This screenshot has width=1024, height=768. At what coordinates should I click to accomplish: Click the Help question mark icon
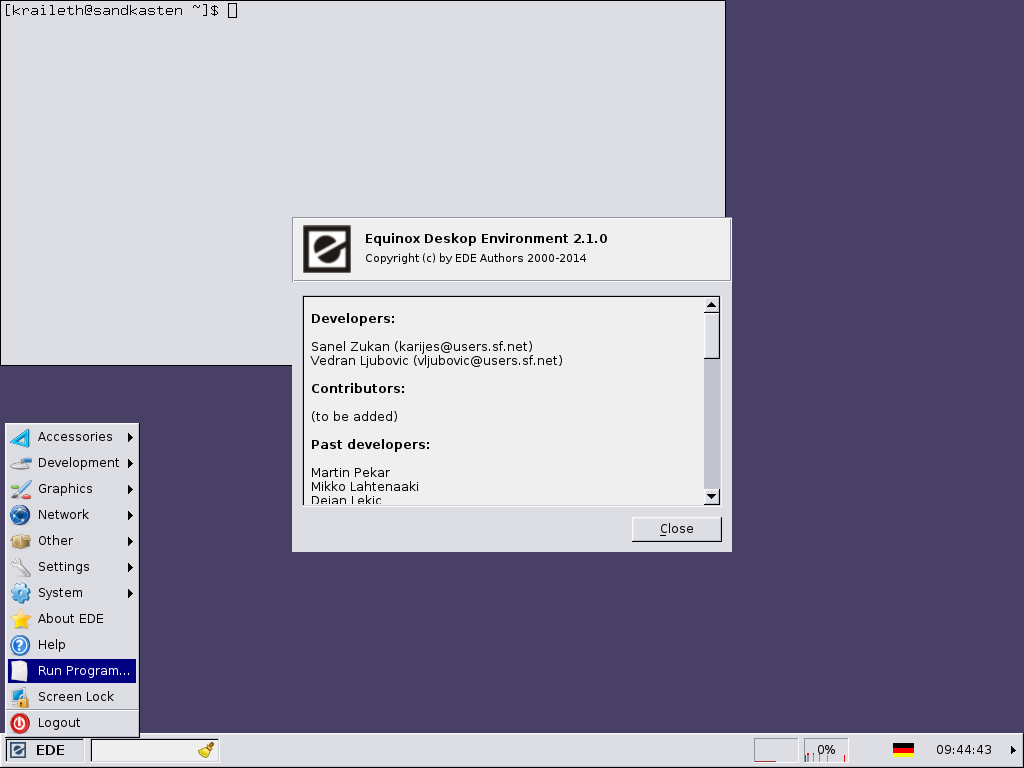coord(20,645)
